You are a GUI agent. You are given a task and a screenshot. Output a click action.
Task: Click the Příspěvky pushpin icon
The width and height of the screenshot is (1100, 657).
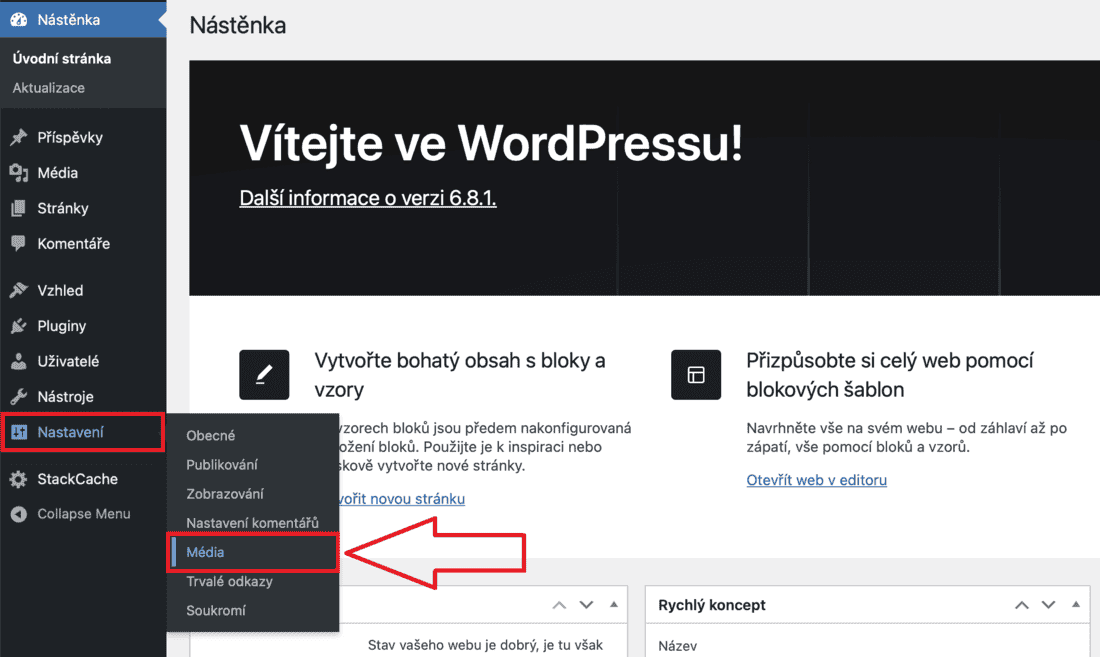pos(19,137)
